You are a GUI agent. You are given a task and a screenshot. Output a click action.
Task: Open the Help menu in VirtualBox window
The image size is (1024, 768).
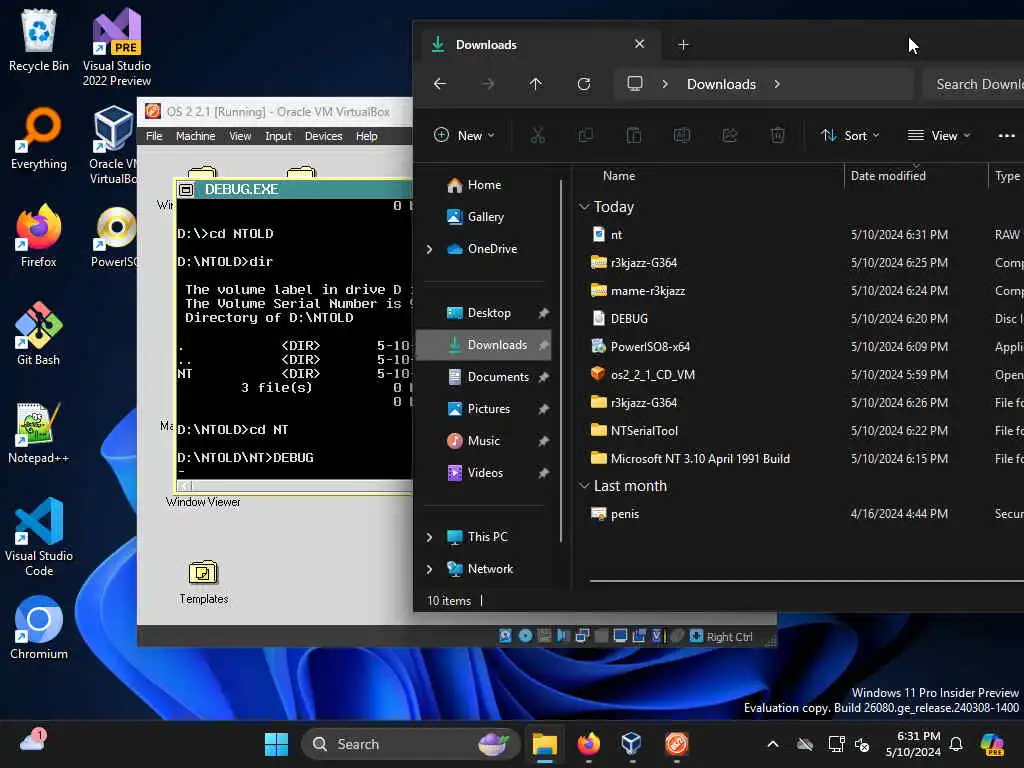[x=366, y=136]
